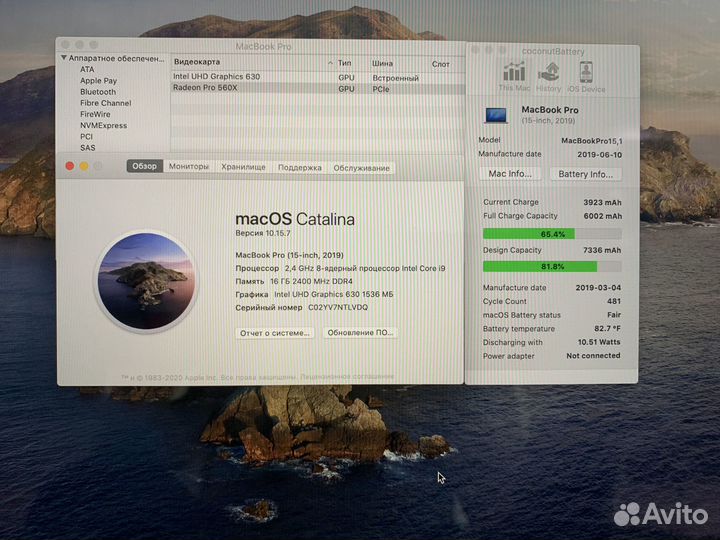
Task: Click the Тип column header
Action: (x=344, y=63)
